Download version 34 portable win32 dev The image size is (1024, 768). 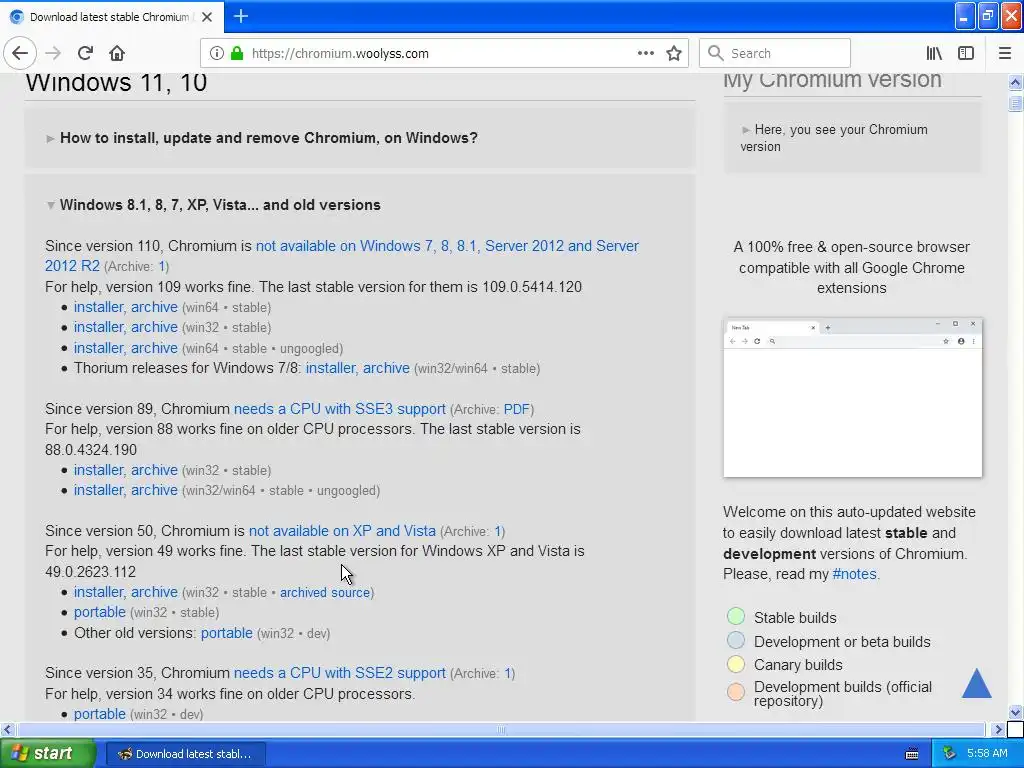(99, 714)
